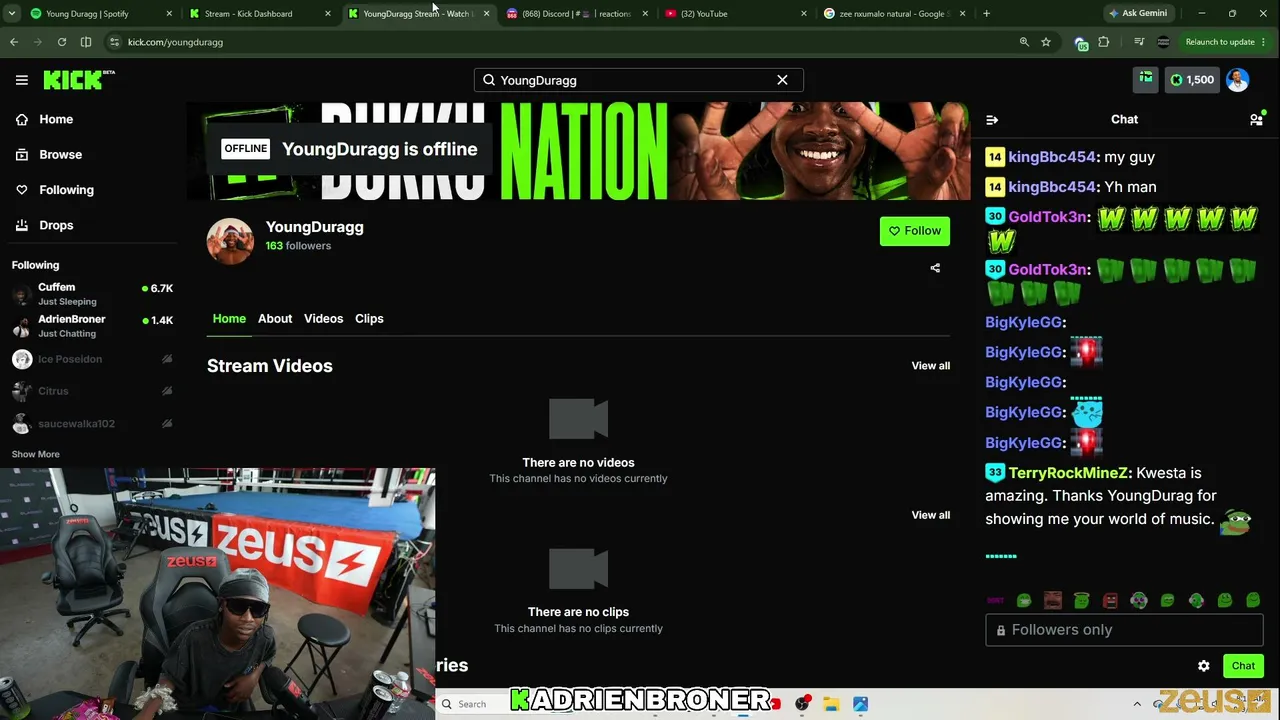Viewport: 1280px width, 720px height.
Task: Open File Explorer from the taskbar
Action: tap(831, 704)
